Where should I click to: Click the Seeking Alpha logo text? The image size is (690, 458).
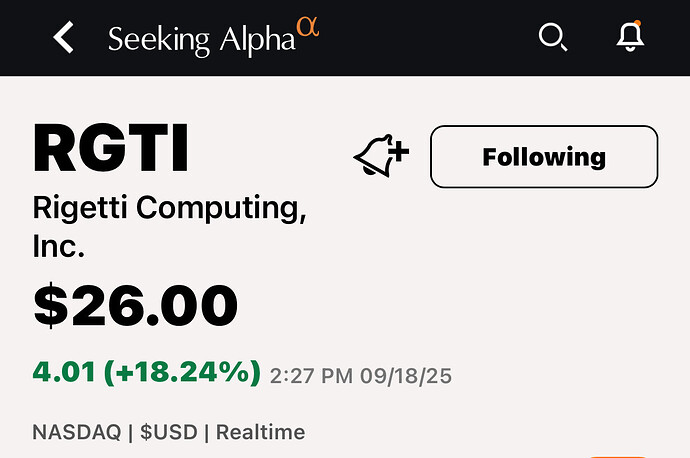tap(202, 39)
